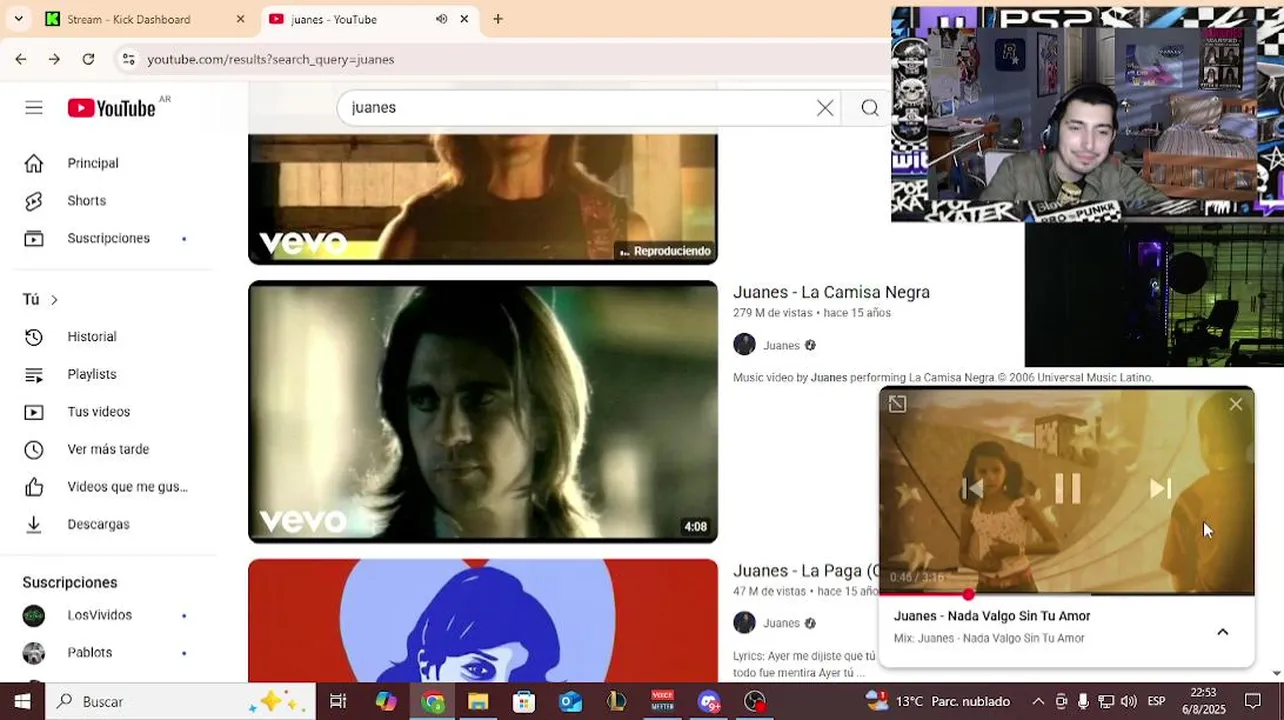The image size is (1284, 720).
Task: Open La Paga video thumbnail
Action: 483,620
